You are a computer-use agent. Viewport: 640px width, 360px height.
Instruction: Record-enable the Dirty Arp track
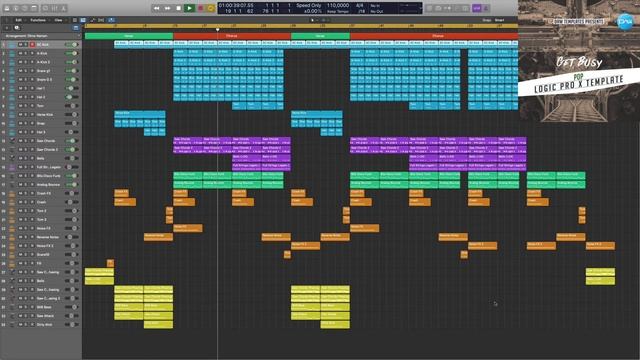coord(32,324)
